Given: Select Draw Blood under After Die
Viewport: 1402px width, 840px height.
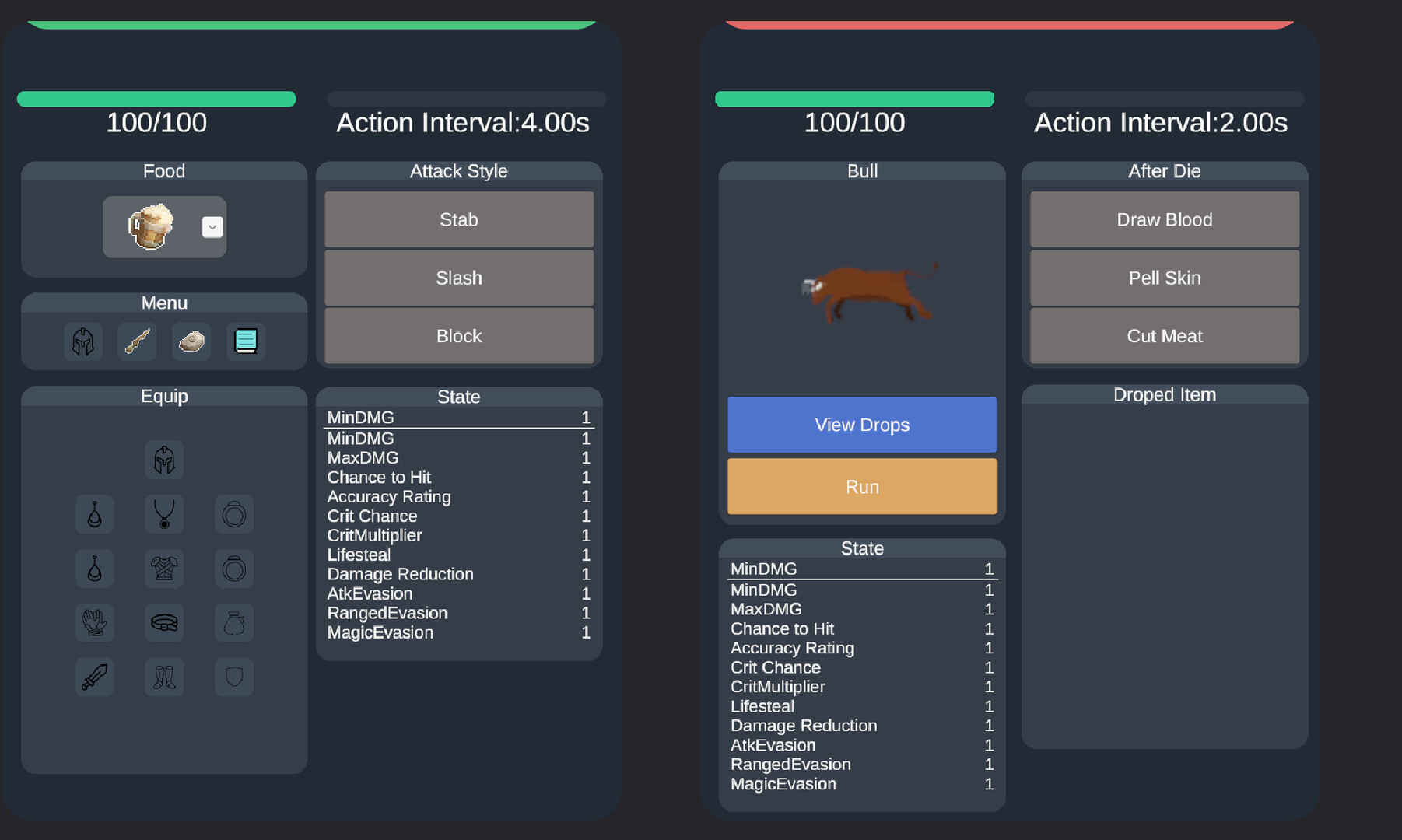Looking at the screenshot, I should [1165, 219].
